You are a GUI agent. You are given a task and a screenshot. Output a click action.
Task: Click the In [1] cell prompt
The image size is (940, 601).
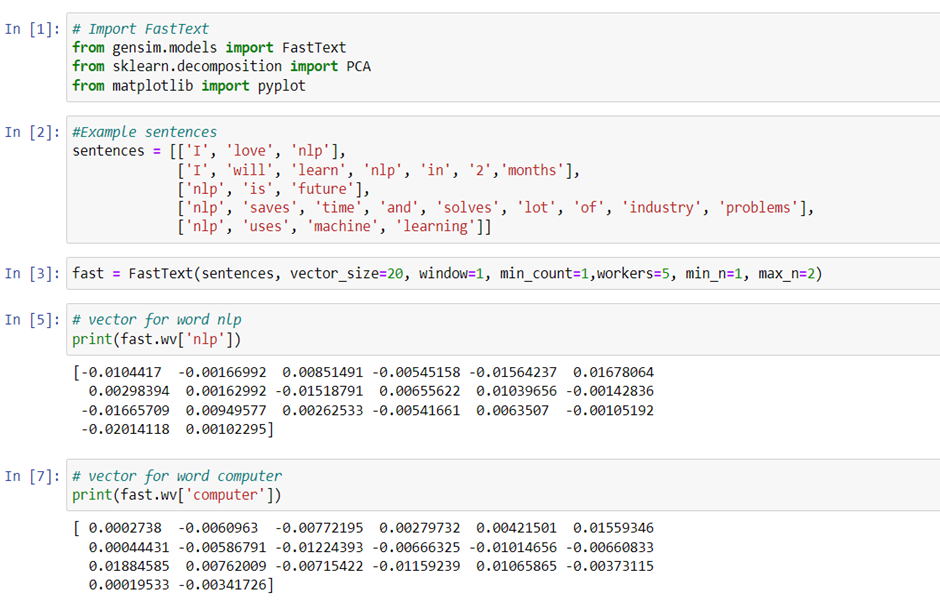[32, 29]
